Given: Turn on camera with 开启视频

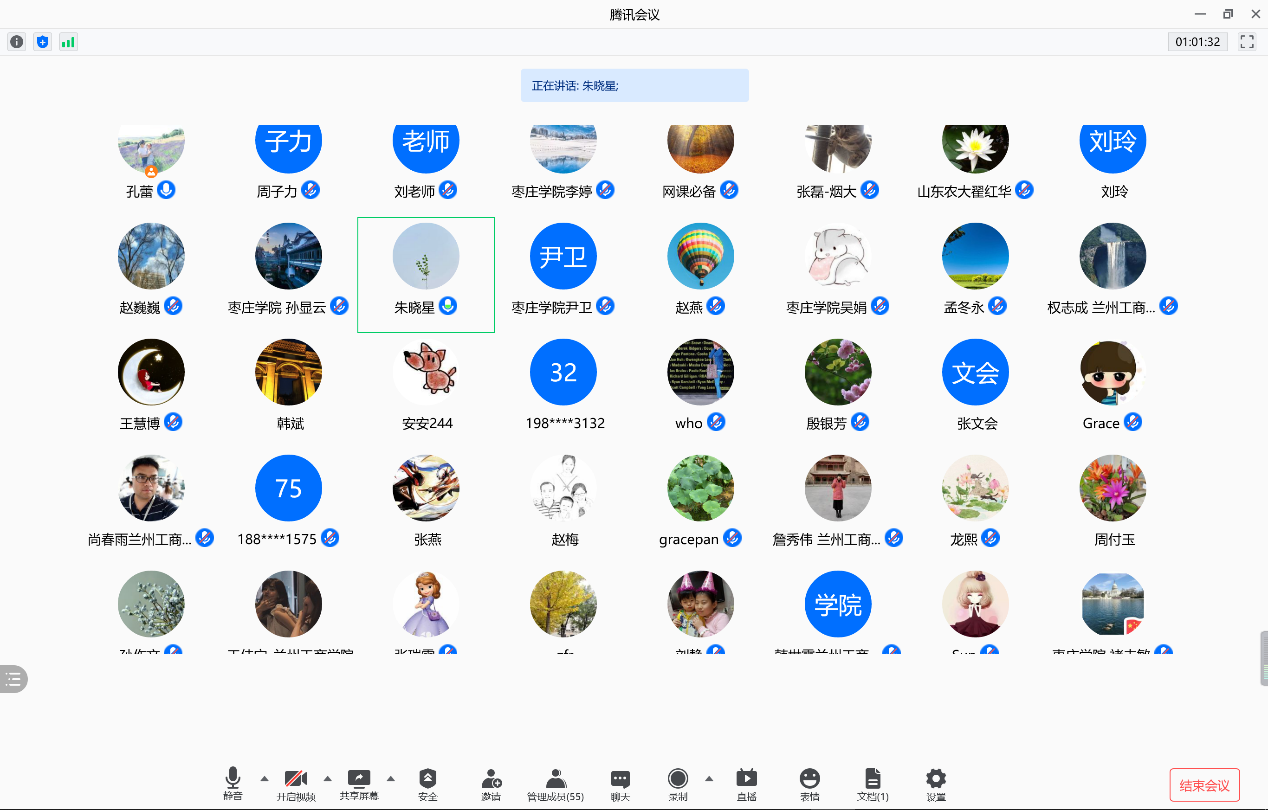Looking at the screenshot, I should pos(296,779).
